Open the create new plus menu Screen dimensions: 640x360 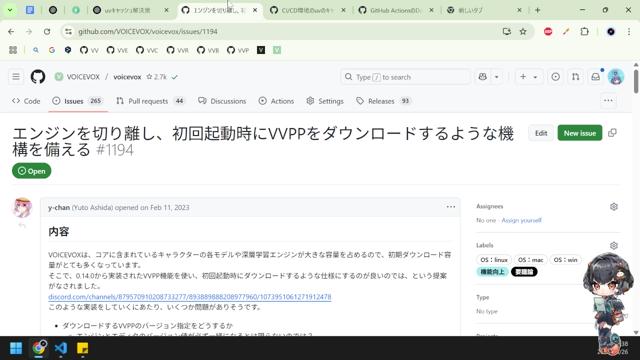coord(529,77)
